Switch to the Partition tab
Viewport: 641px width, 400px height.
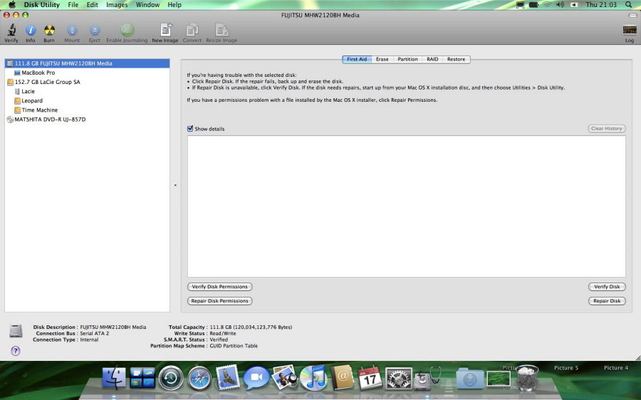(408, 59)
